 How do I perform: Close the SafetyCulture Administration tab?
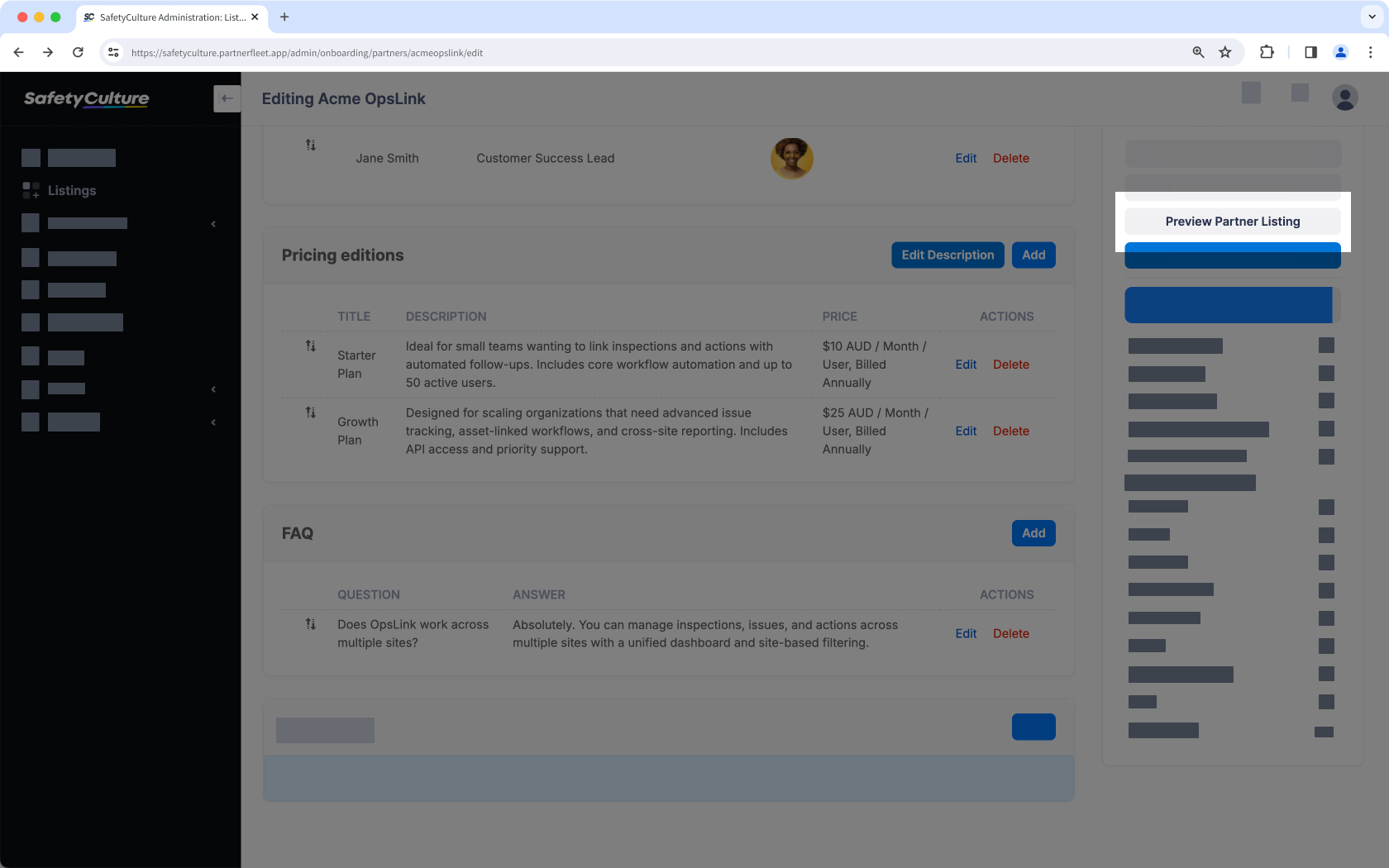[x=255, y=17]
